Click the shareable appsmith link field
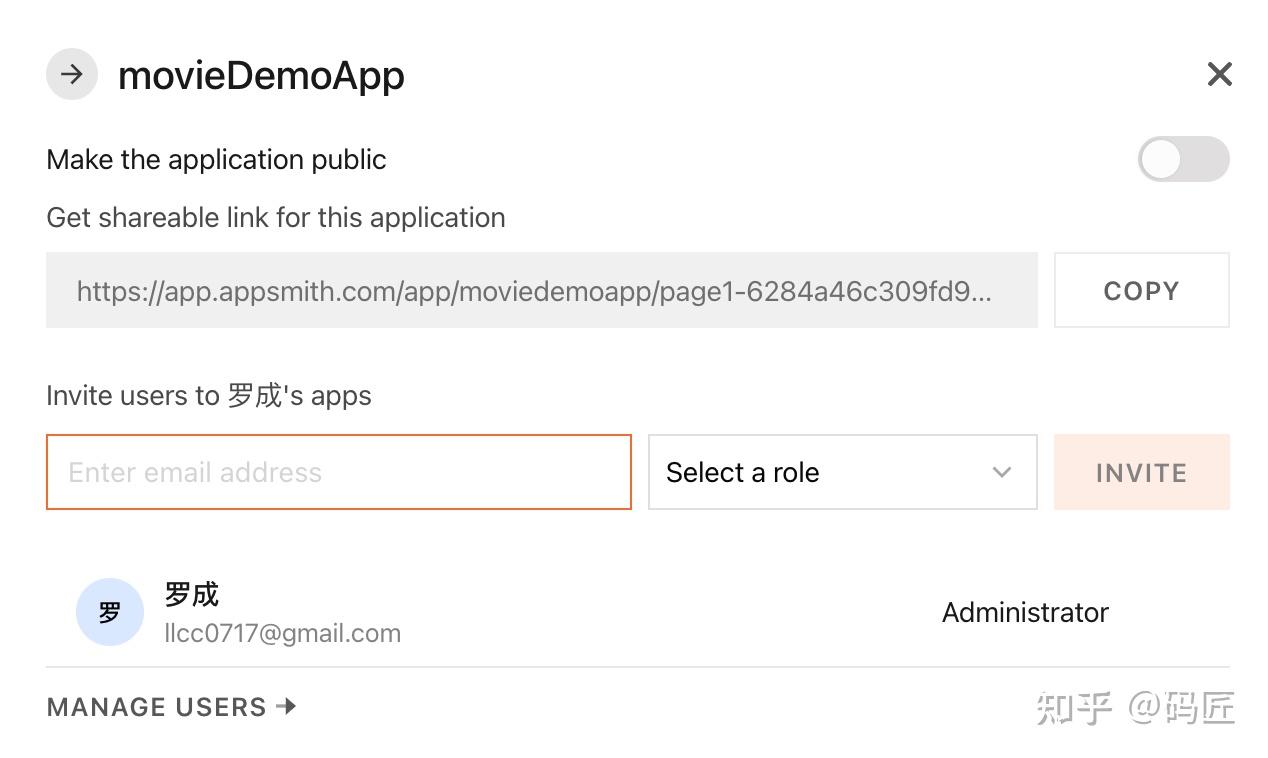1268x758 pixels. click(542, 290)
